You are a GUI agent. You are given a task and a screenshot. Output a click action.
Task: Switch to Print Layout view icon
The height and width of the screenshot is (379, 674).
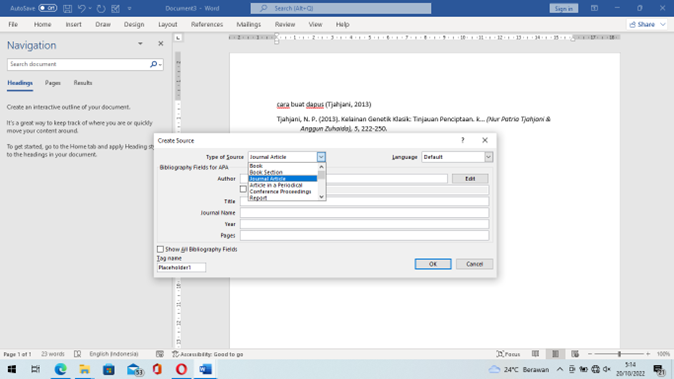point(555,354)
